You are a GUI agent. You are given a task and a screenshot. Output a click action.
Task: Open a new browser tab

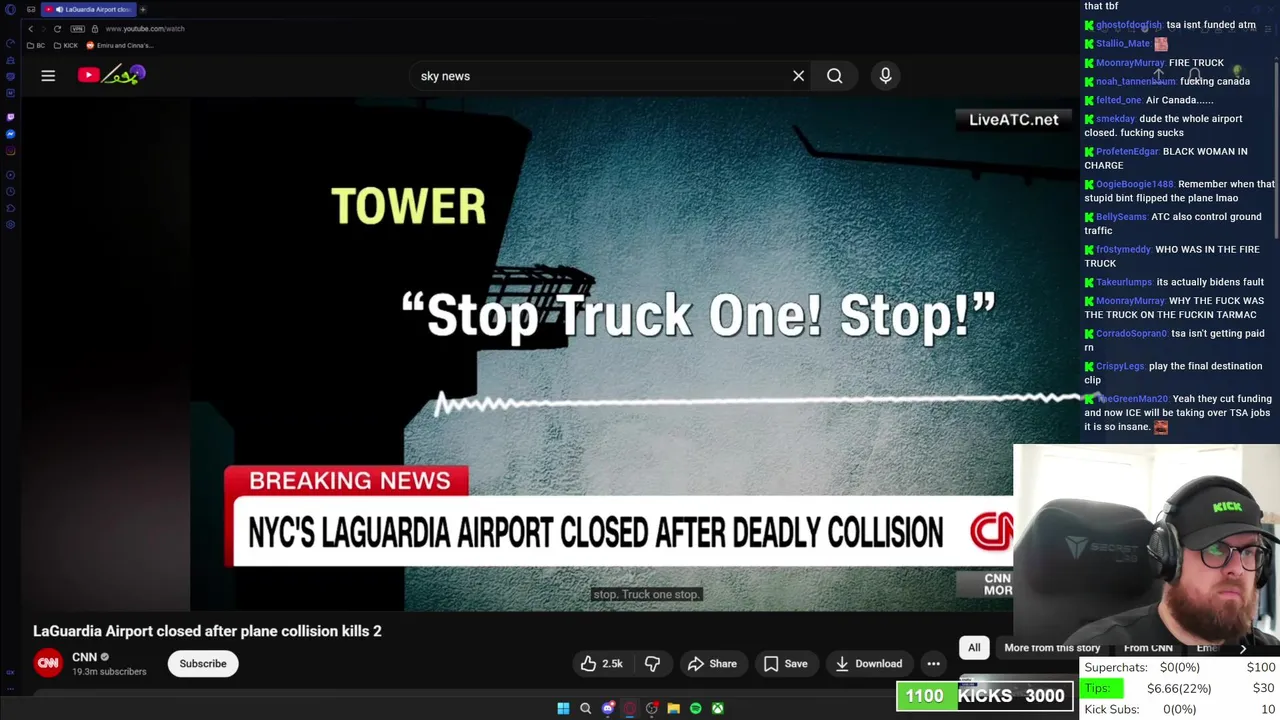143,9
